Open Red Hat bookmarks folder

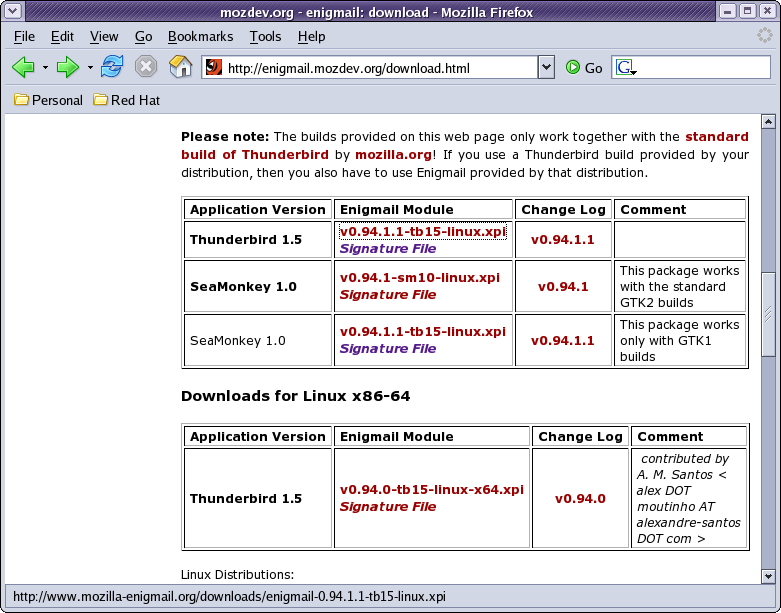(x=127, y=100)
